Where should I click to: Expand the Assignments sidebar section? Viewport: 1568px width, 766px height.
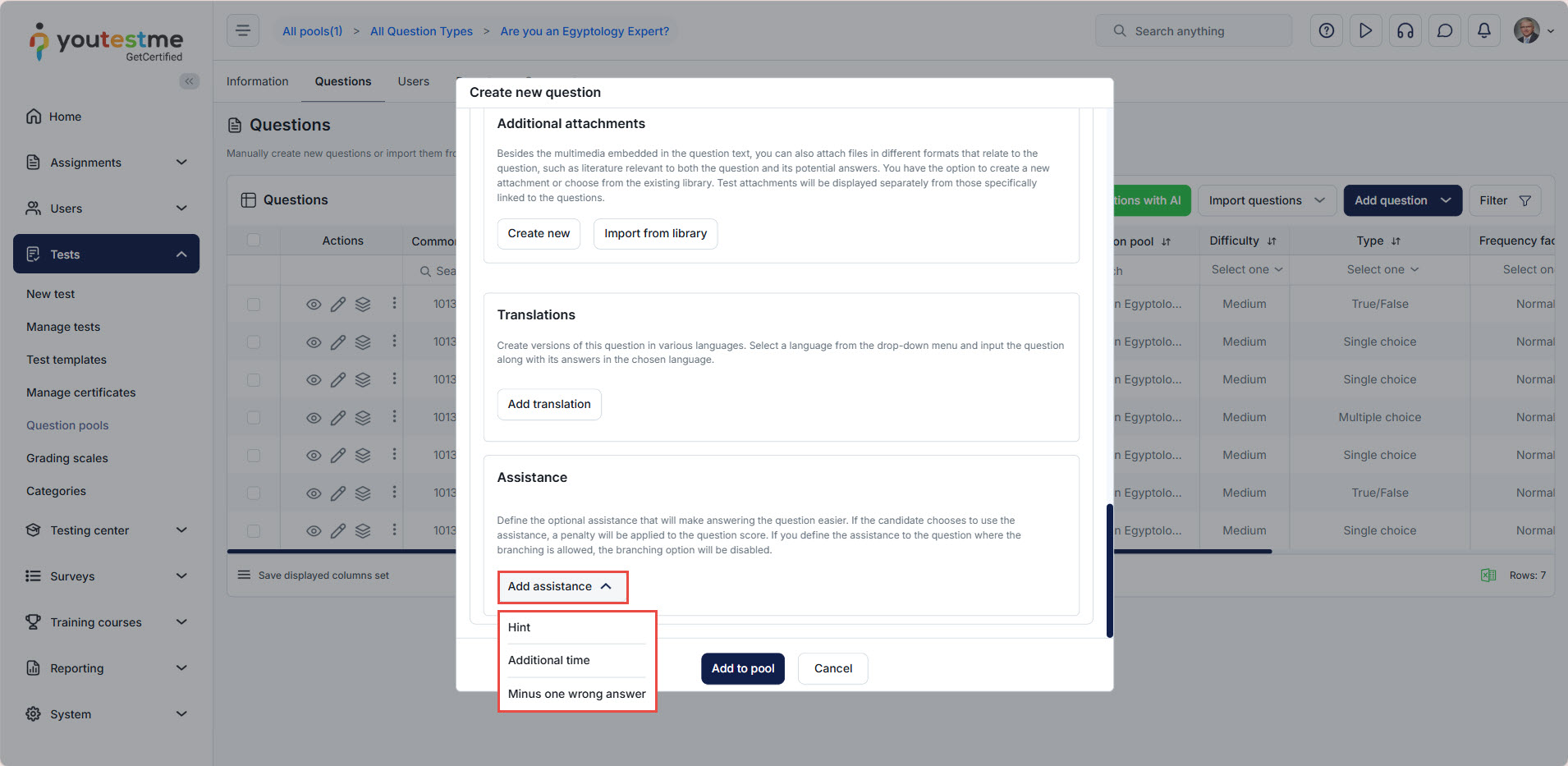[107, 163]
